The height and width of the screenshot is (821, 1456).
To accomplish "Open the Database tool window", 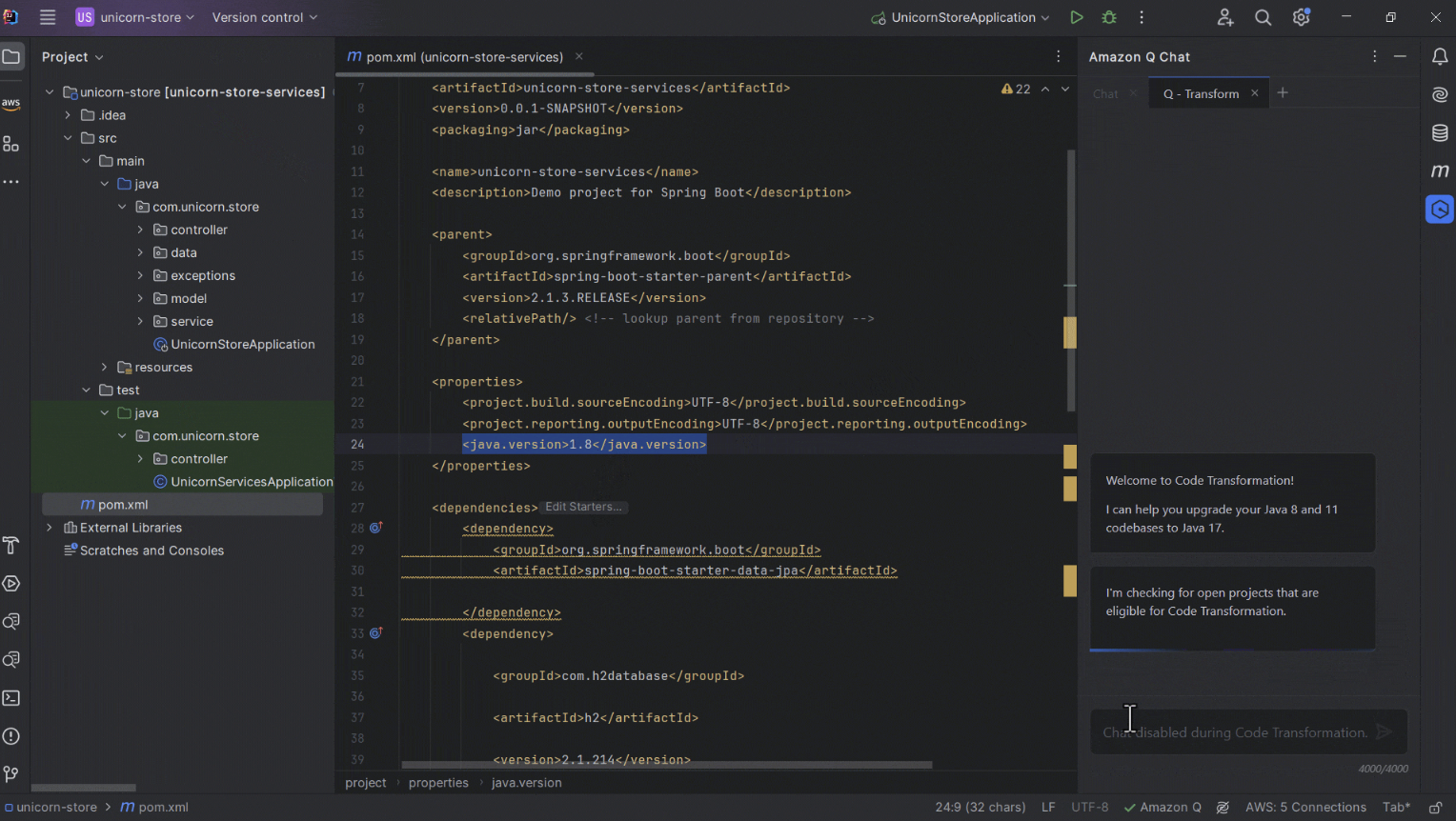I will 1440,132.
